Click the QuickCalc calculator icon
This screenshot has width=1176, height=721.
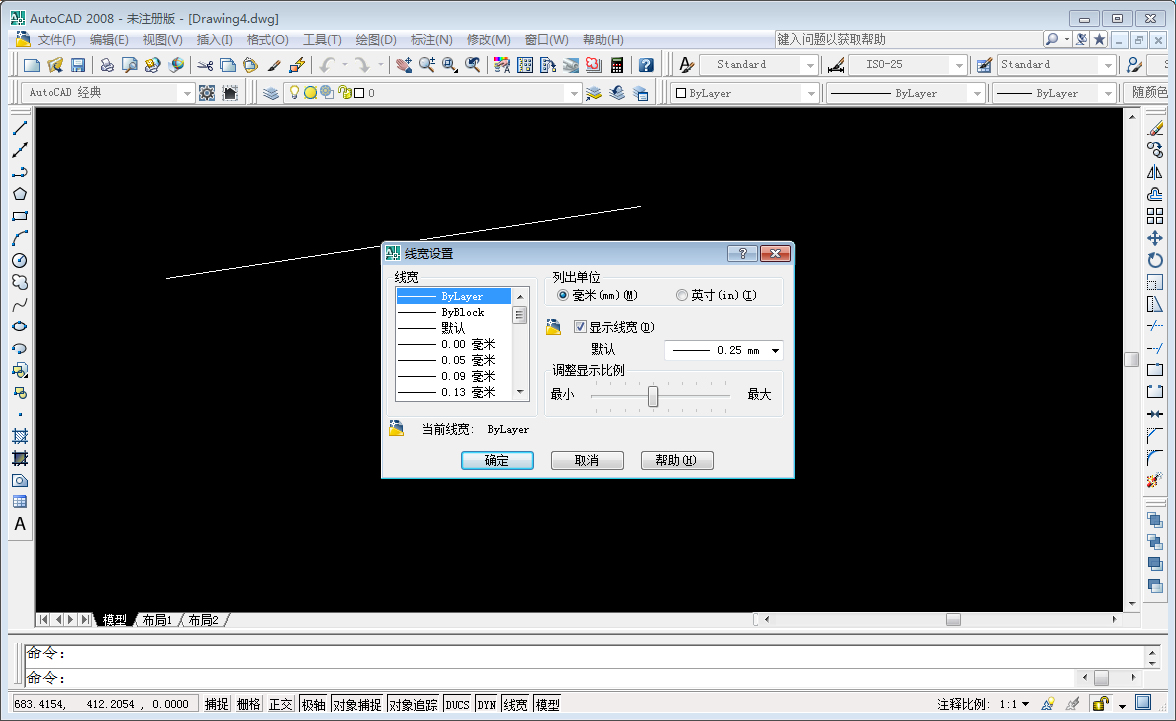(618, 64)
